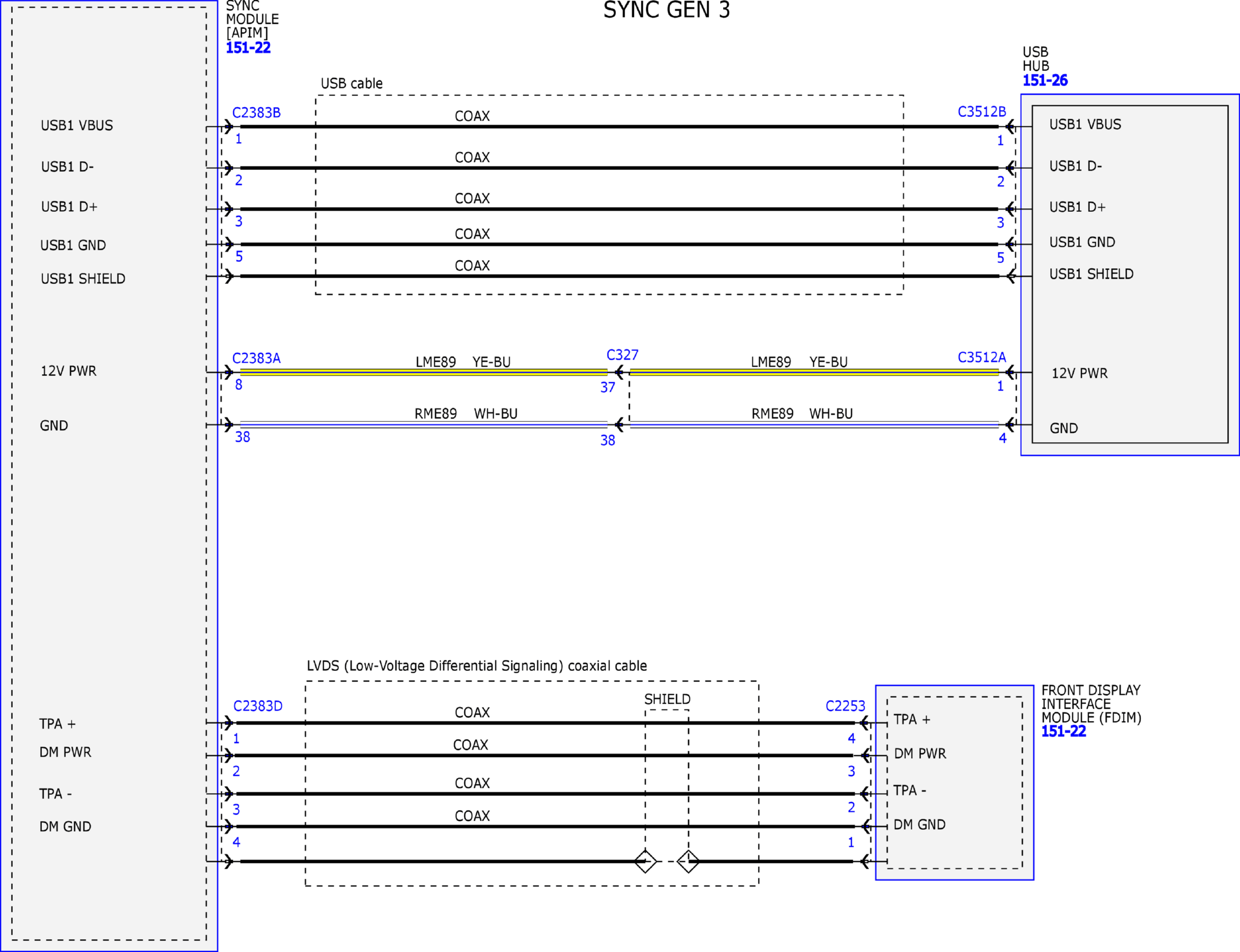Select the C3512A connector label
Viewport: 1240px width, 952px height.
pos(982,357)
